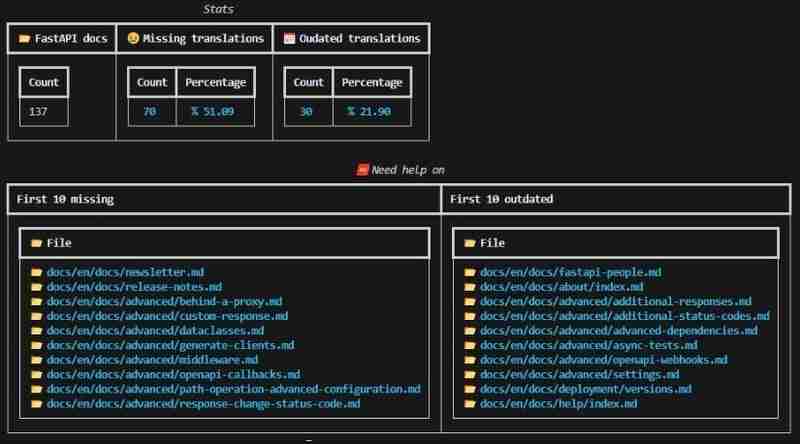Click the missing count value 70

coord(149,112)
